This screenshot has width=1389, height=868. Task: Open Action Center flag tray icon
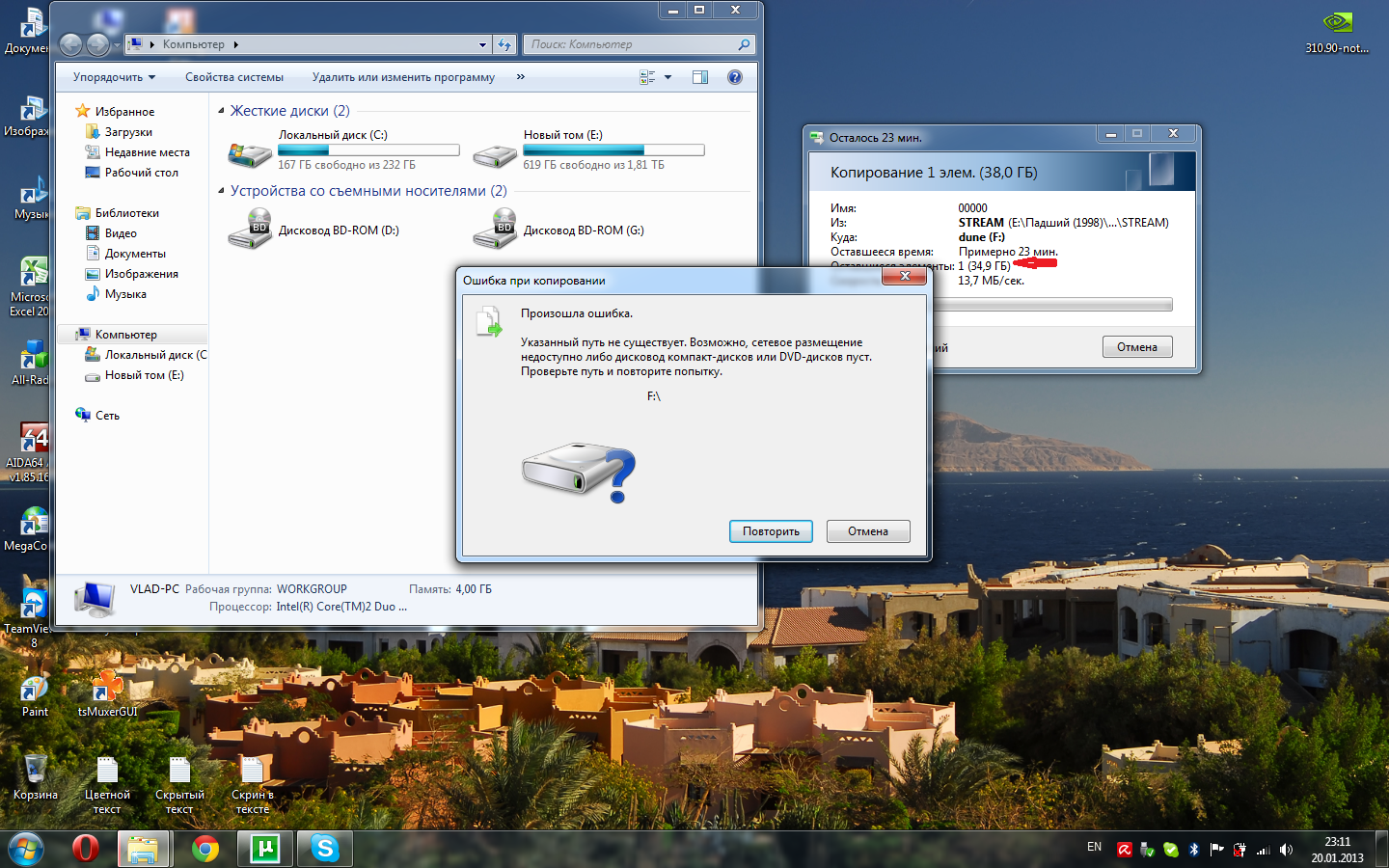[1216, 850]
